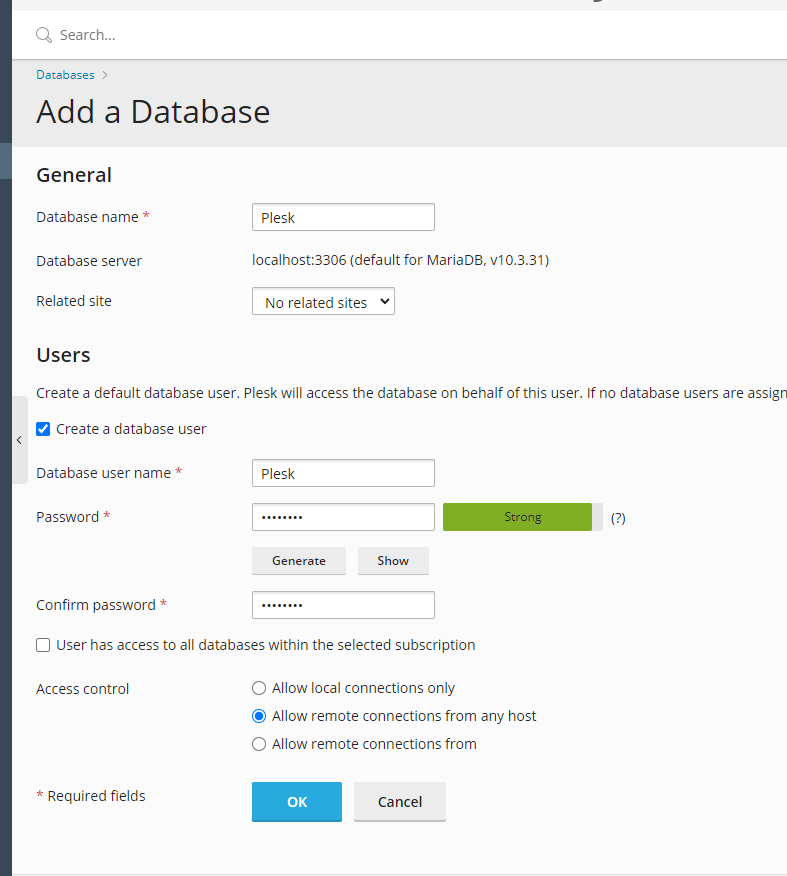The height and width of the screenshot is (876, 787).
Task: Expand the Related site selector arrow
Action: [x=384, y=301]
